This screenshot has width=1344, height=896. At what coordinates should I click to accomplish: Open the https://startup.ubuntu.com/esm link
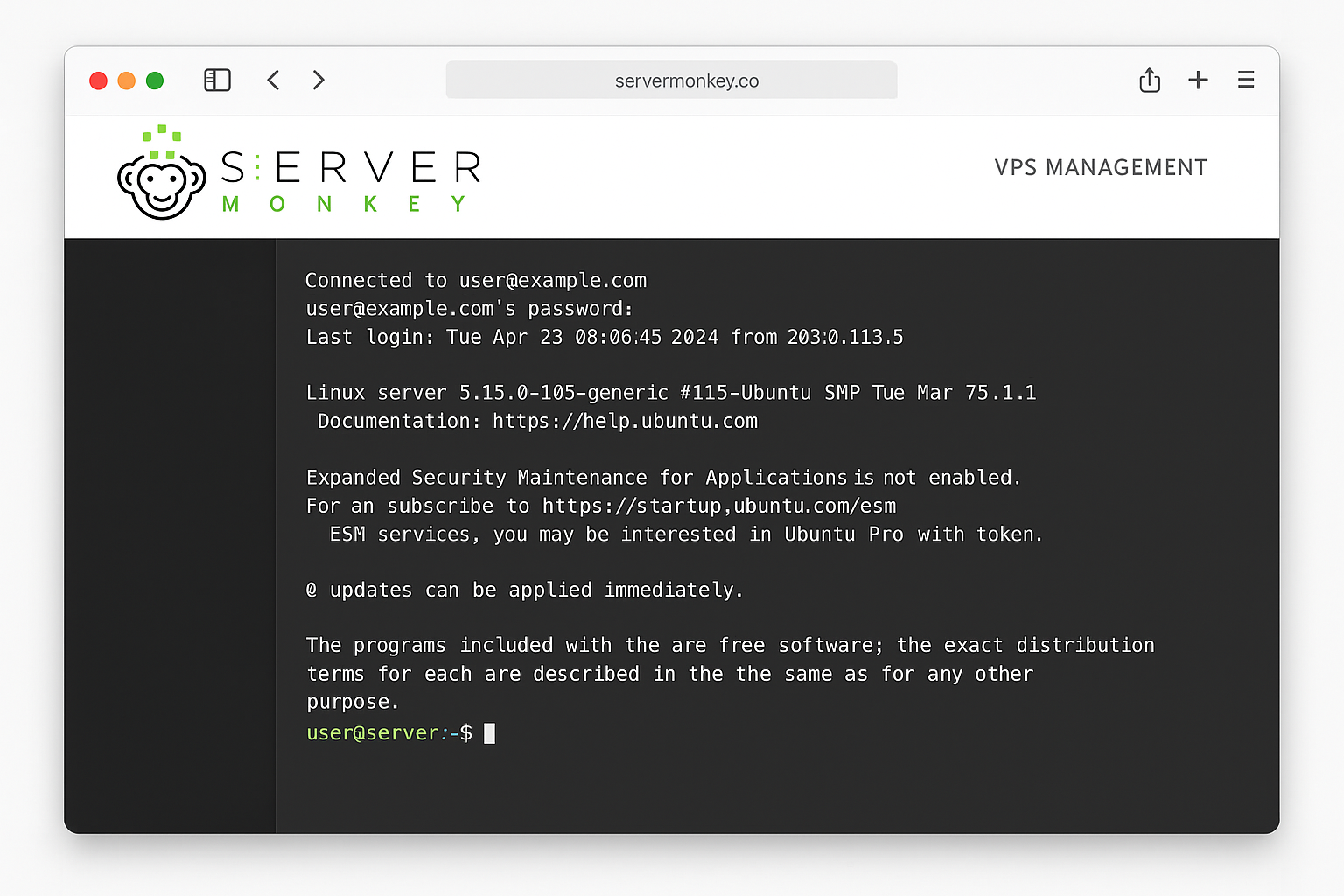[719, 506]
